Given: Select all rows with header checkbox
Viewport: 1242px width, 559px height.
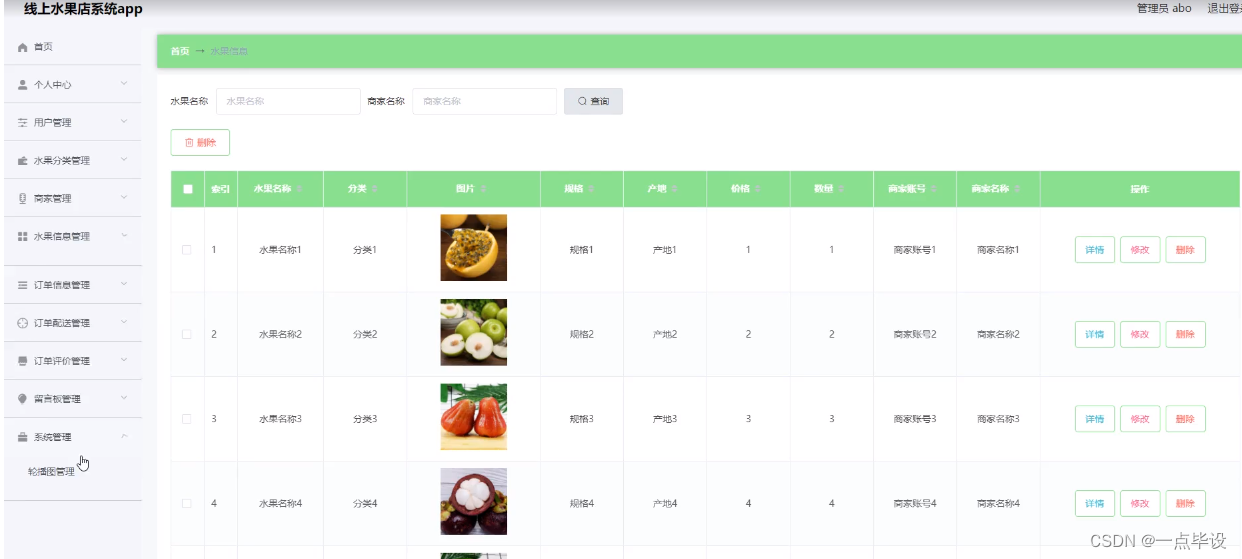Looking at the screenshot, I should point(187,189).
